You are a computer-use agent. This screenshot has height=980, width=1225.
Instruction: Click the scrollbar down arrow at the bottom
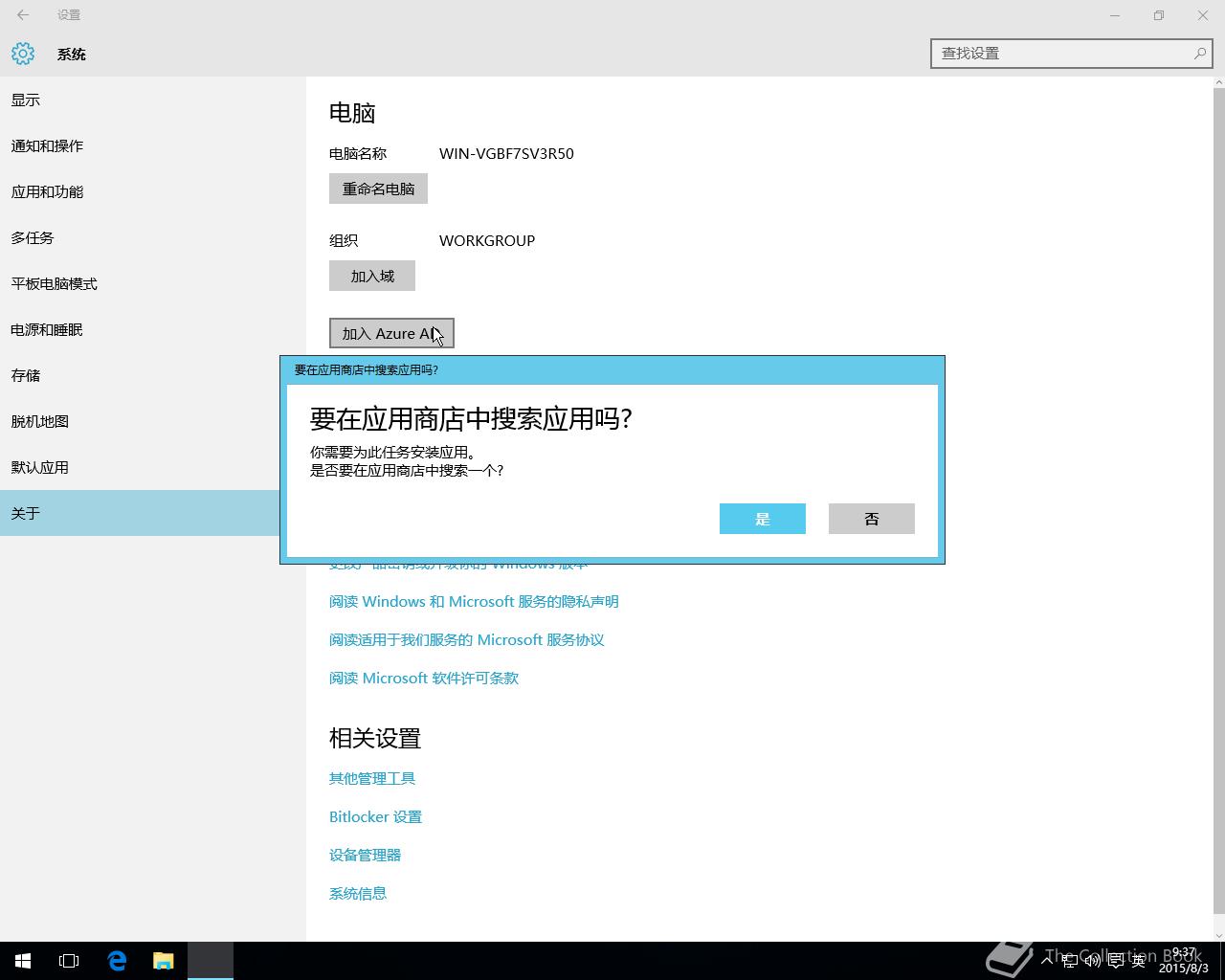pos(1218,935)
